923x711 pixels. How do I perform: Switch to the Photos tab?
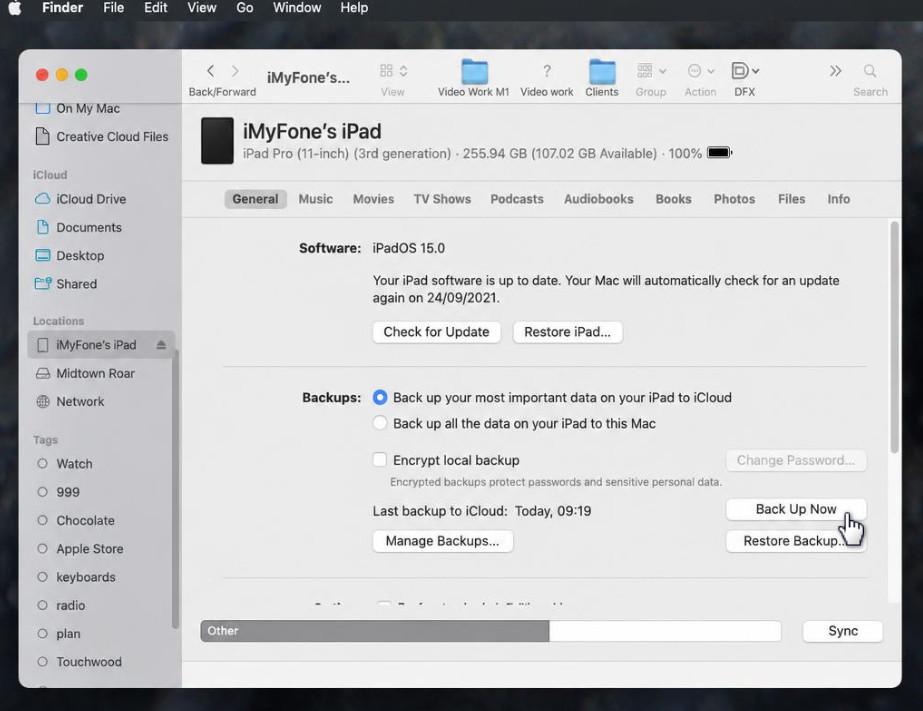tap(734, 199)
